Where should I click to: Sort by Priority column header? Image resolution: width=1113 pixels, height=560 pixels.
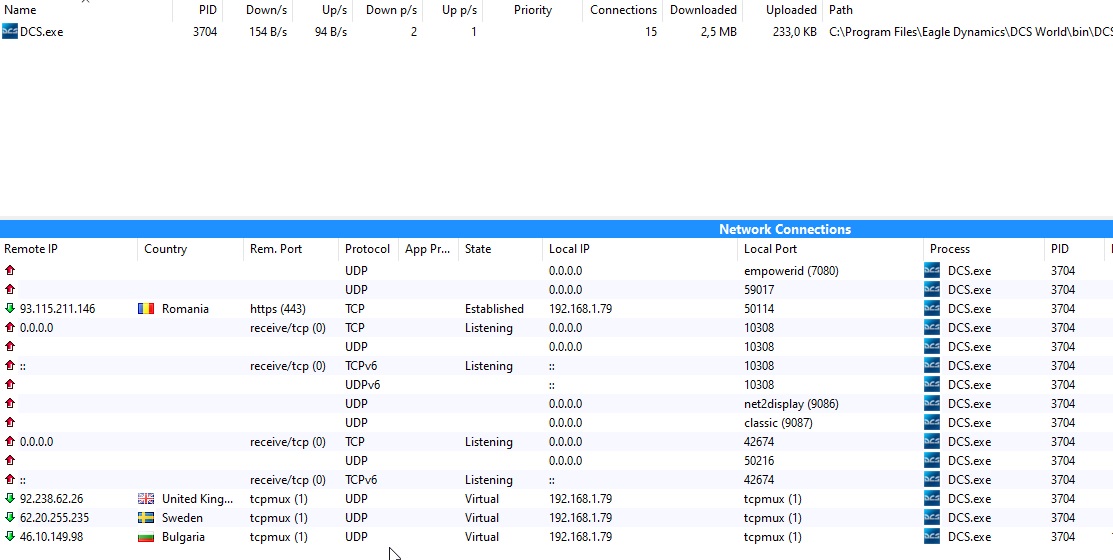pyautogui.click(x=532, y=10)
